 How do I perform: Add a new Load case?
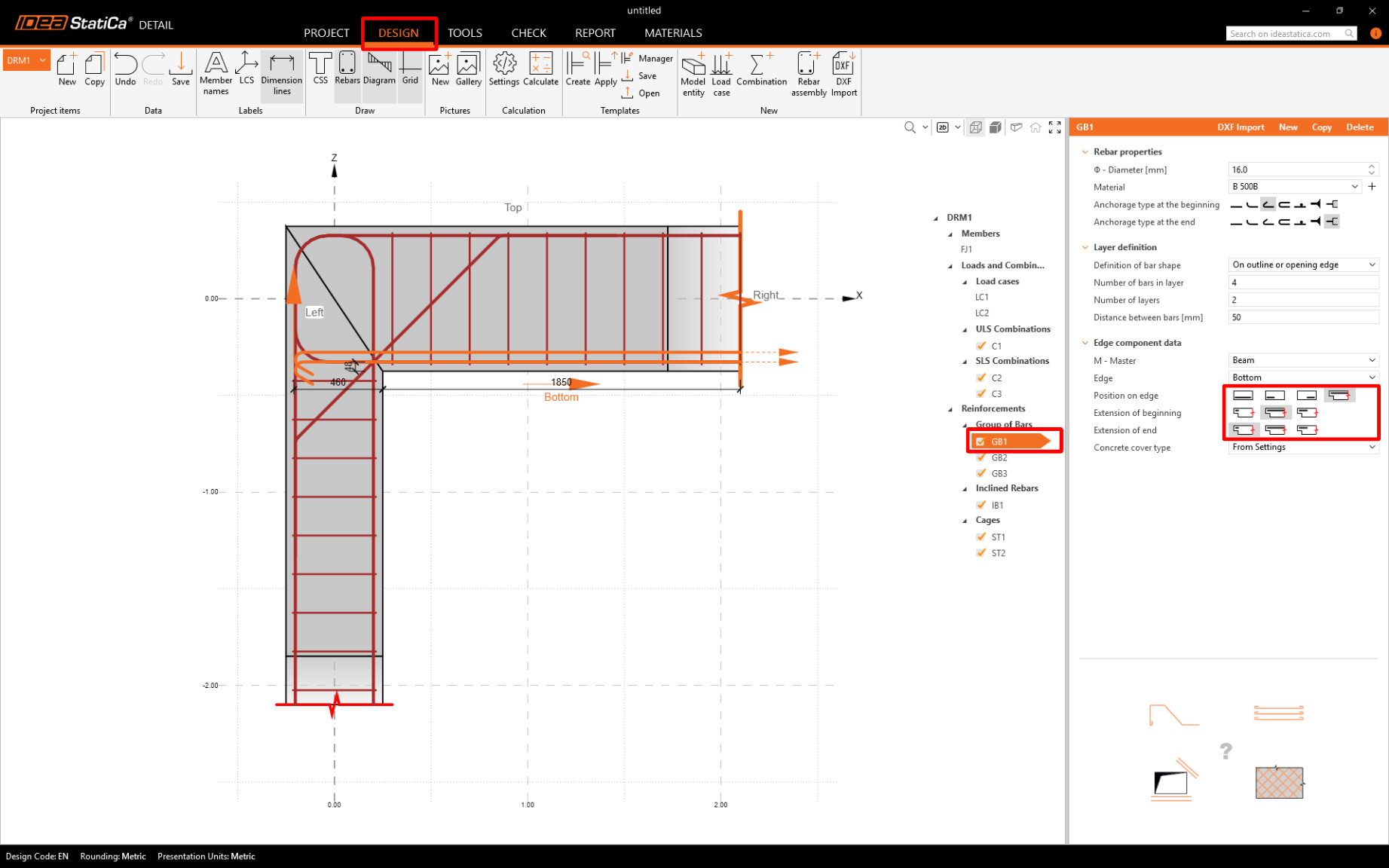pos(721,74)
